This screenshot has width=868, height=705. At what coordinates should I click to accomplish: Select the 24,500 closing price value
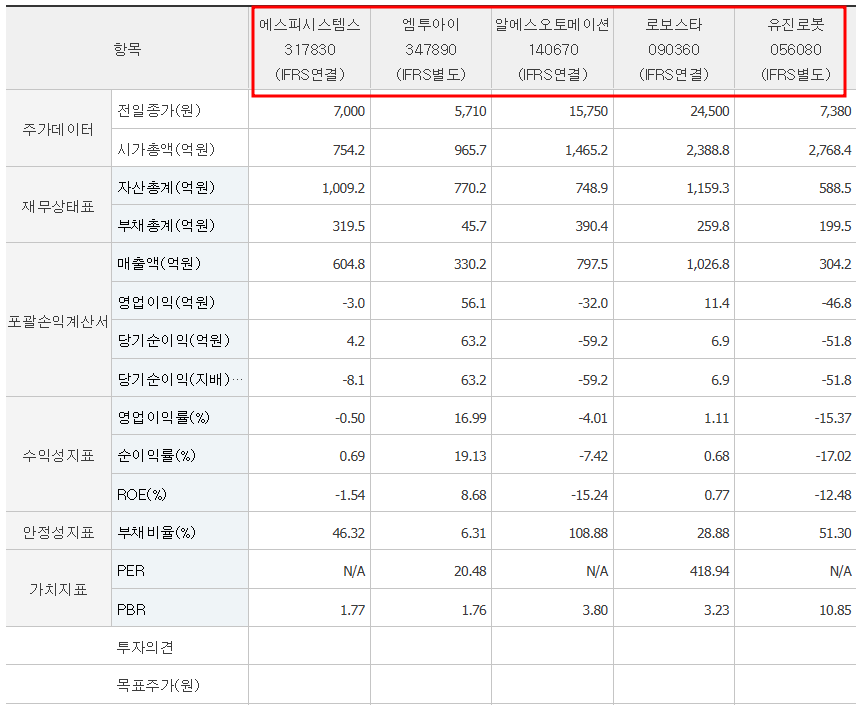(710, 111)
